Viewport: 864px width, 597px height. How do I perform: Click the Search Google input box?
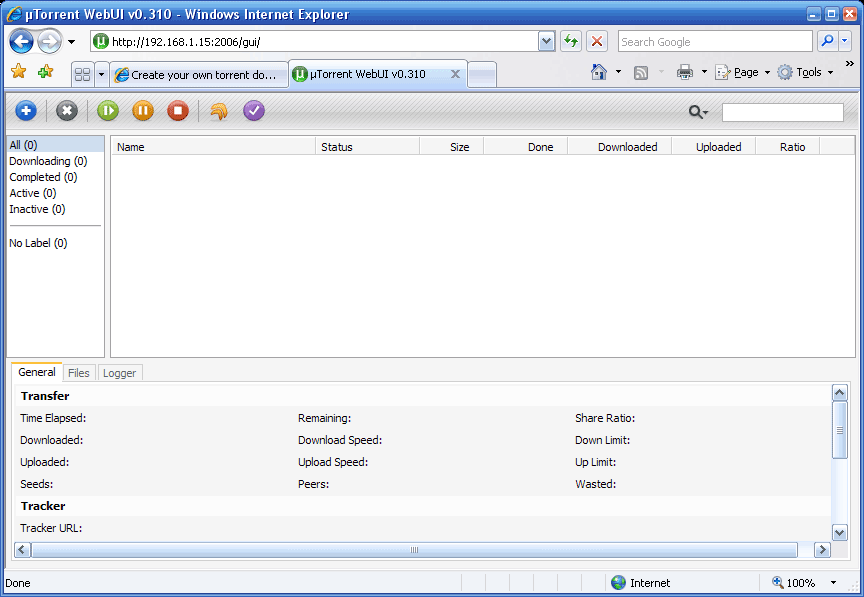715,41
